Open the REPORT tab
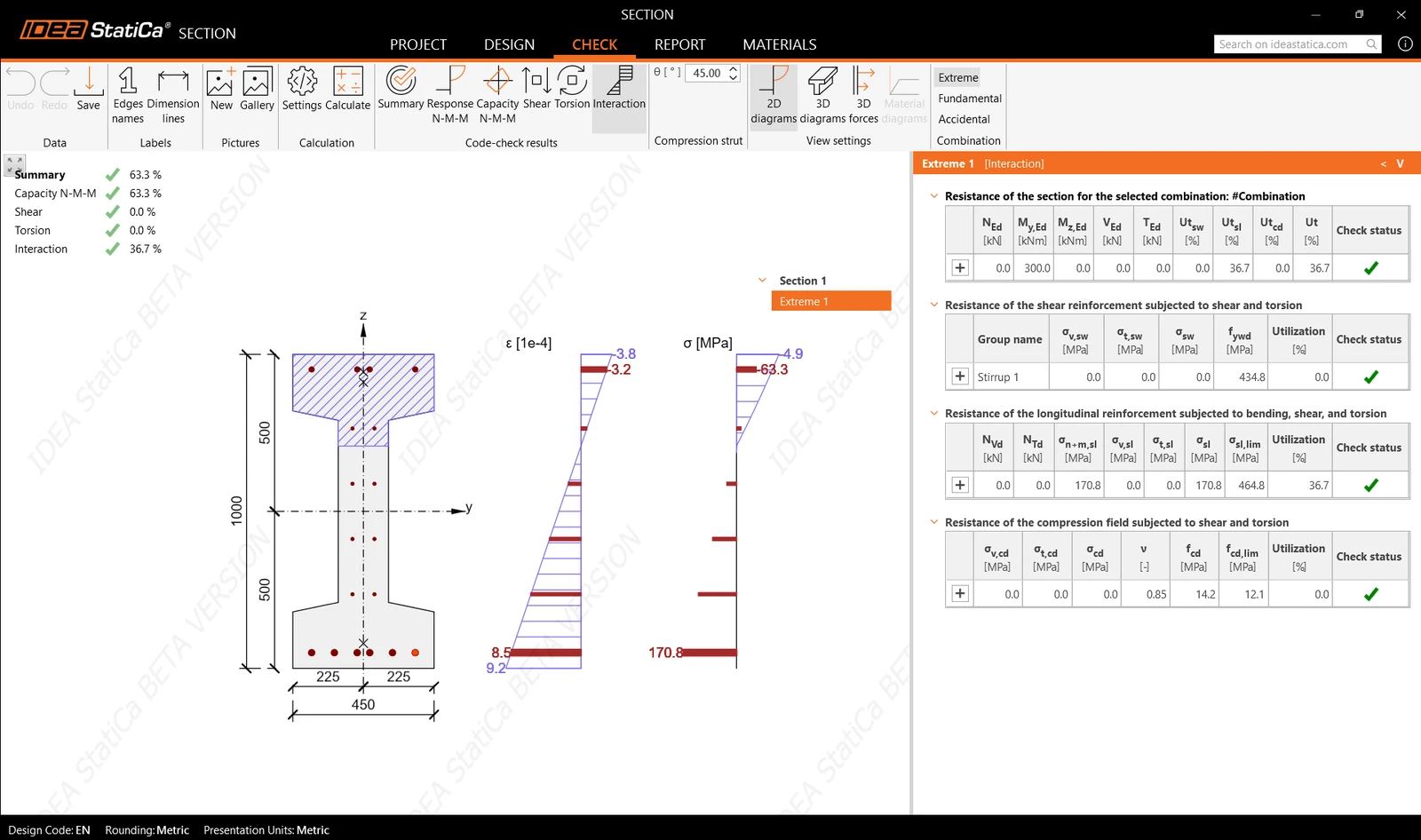 (x=679, y=44)
